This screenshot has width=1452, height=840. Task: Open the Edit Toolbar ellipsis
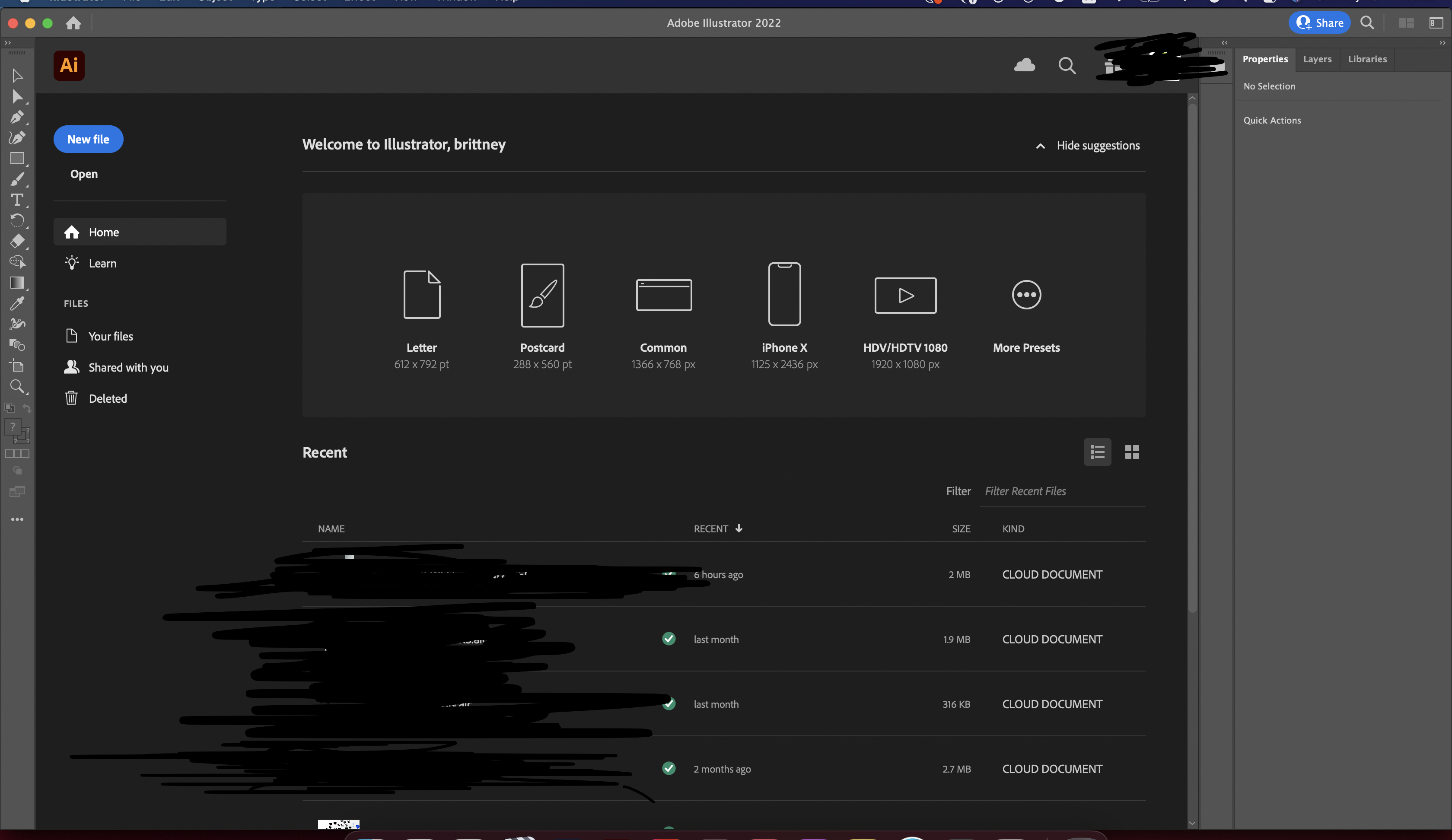(x=17, y=519)
